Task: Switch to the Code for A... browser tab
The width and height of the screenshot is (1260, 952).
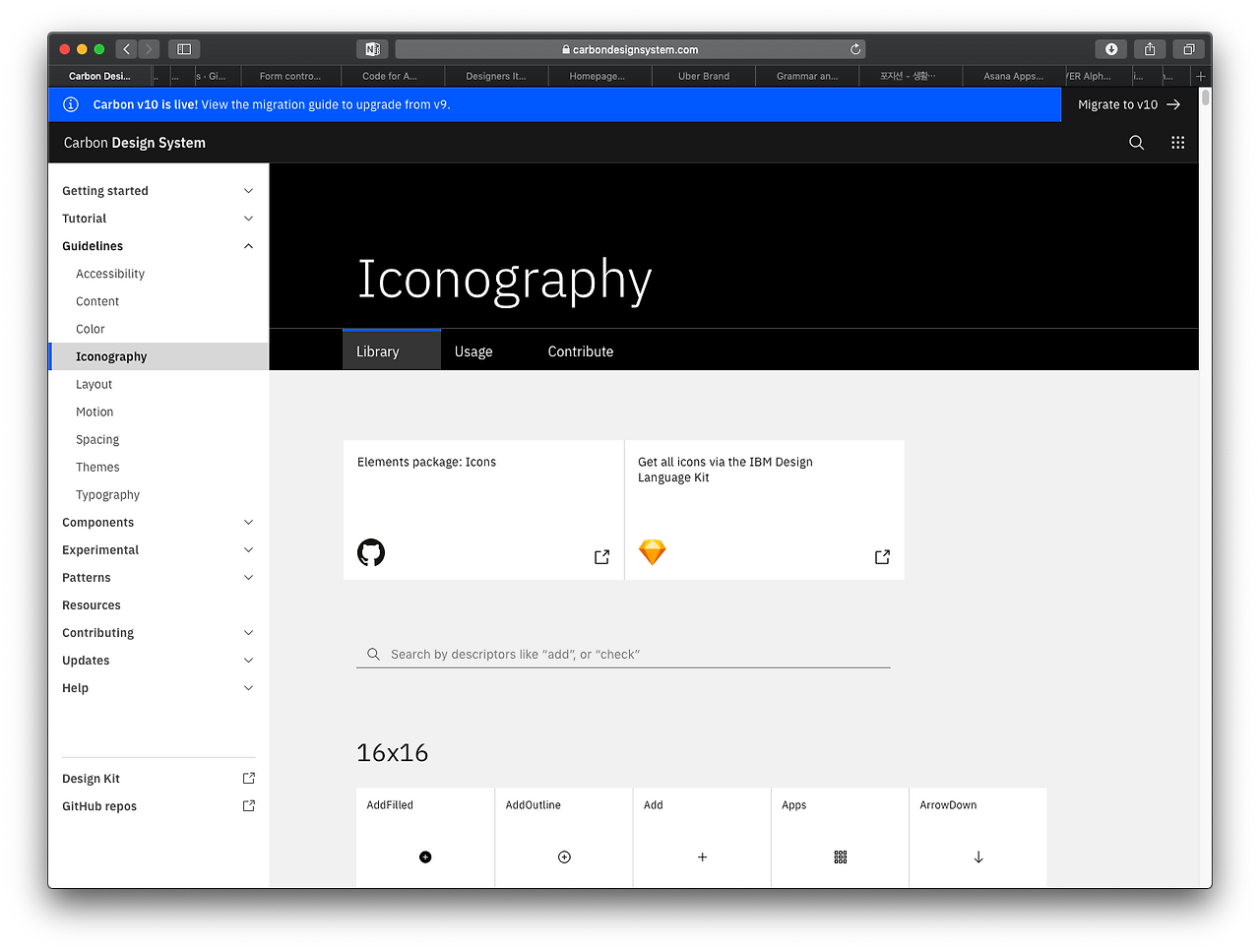Action: (390, 76)
